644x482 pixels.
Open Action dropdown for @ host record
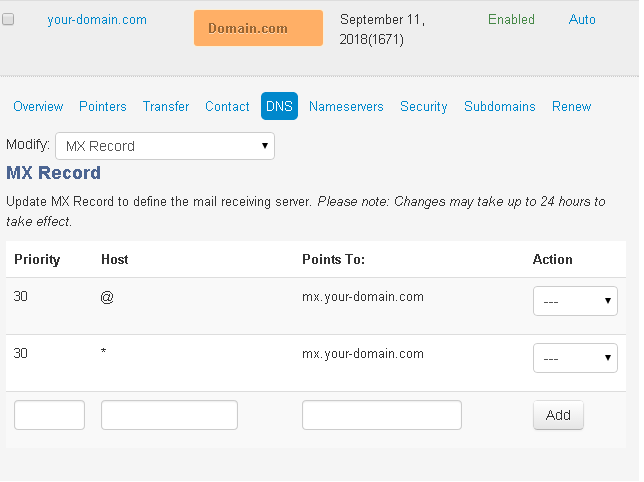point(575,301)
